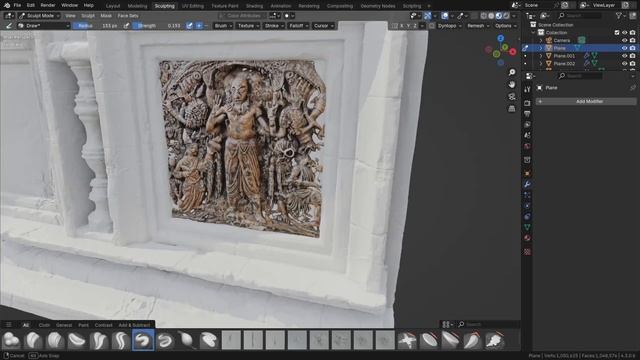
Task: Open Texture checker properties tab
Action: click(x=527, y=251)
